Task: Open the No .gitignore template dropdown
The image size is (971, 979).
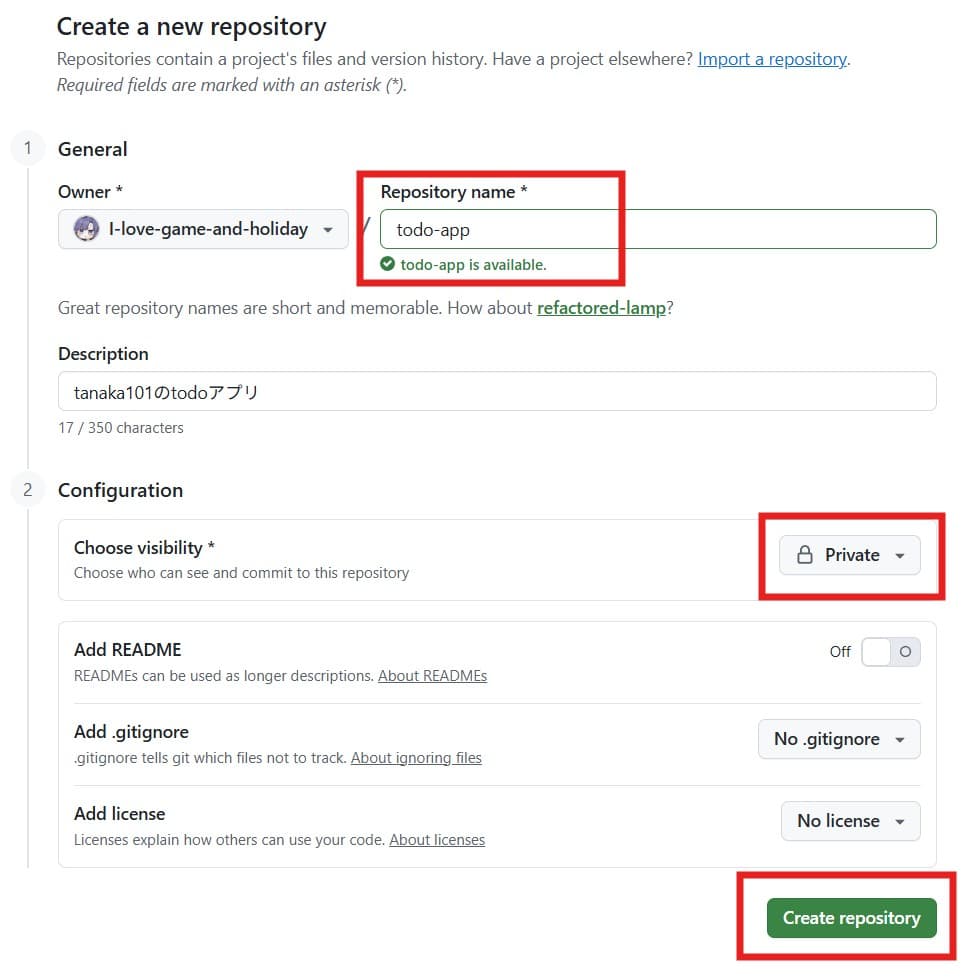Action: pyautogui.click(x=839, y=739)
